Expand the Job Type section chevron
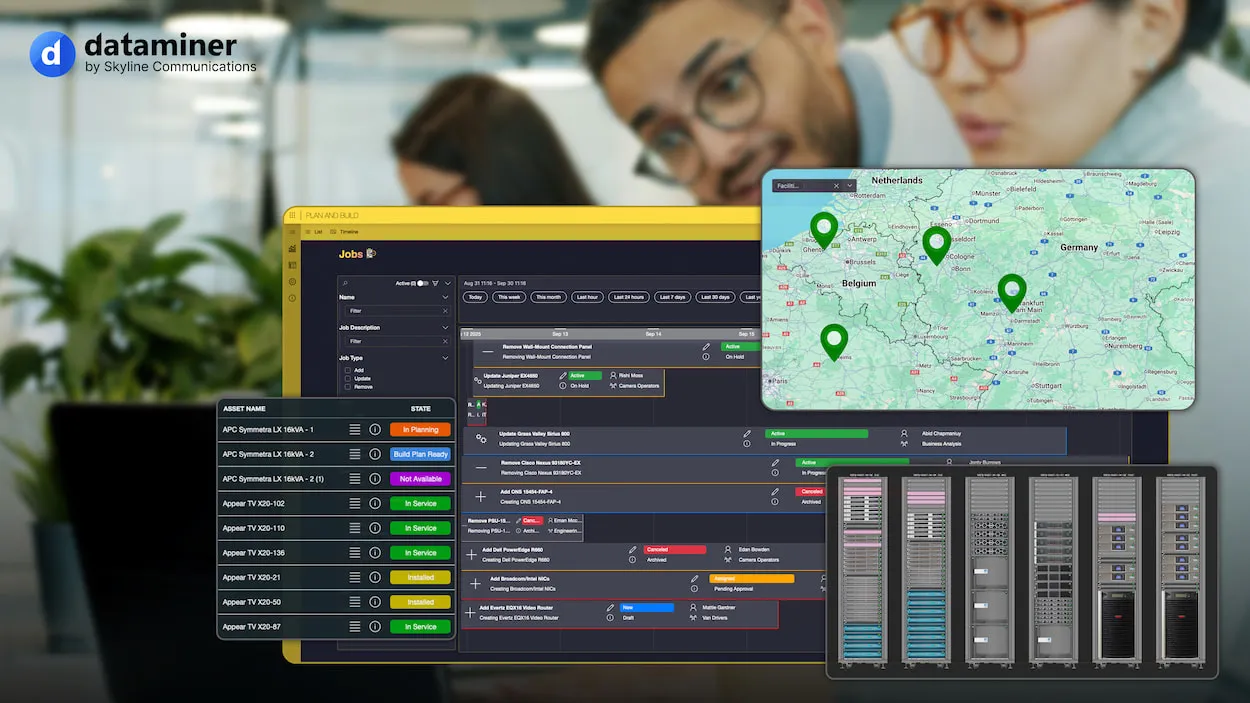This screenshot has width=1250, height=703. [445, 358]
